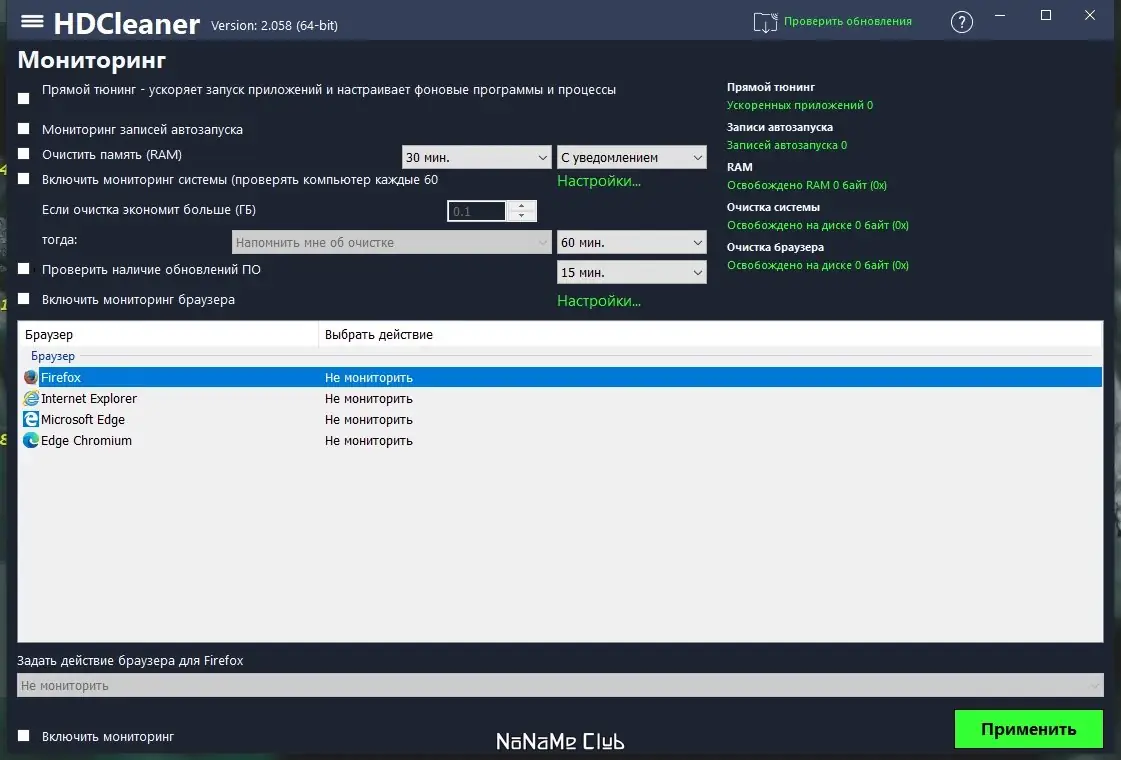
Task: Click Освобождено на диске under Очистка системы
Action: [x=817, y=225]
